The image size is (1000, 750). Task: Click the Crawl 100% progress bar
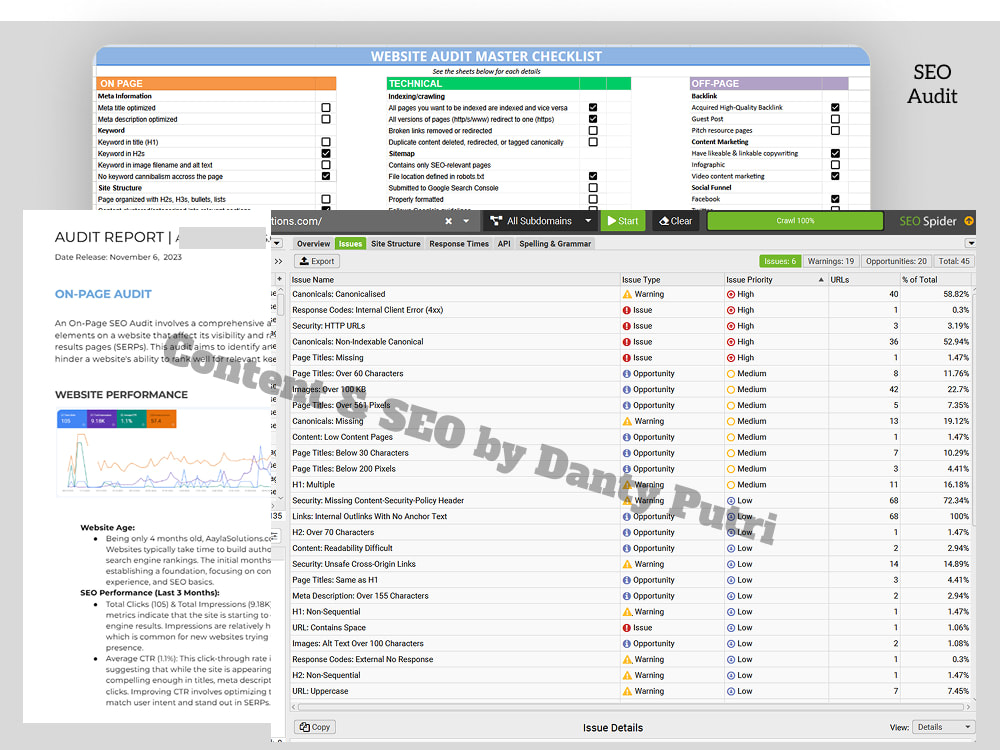coord(795,221)
